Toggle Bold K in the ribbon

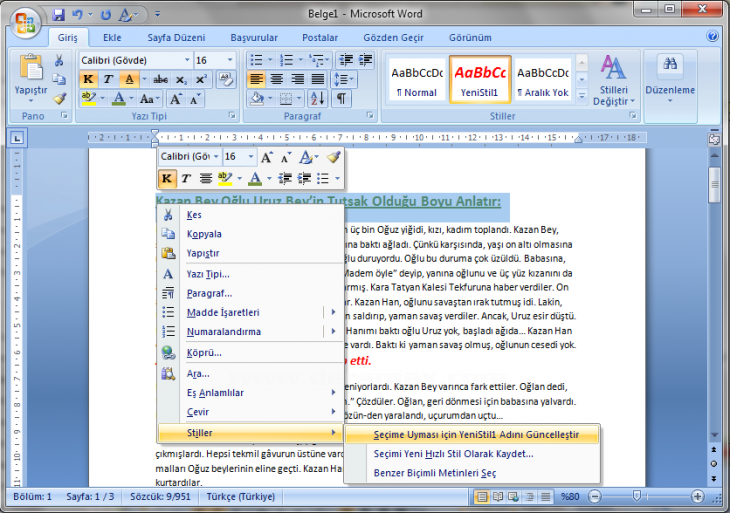[x=88, y=80]
